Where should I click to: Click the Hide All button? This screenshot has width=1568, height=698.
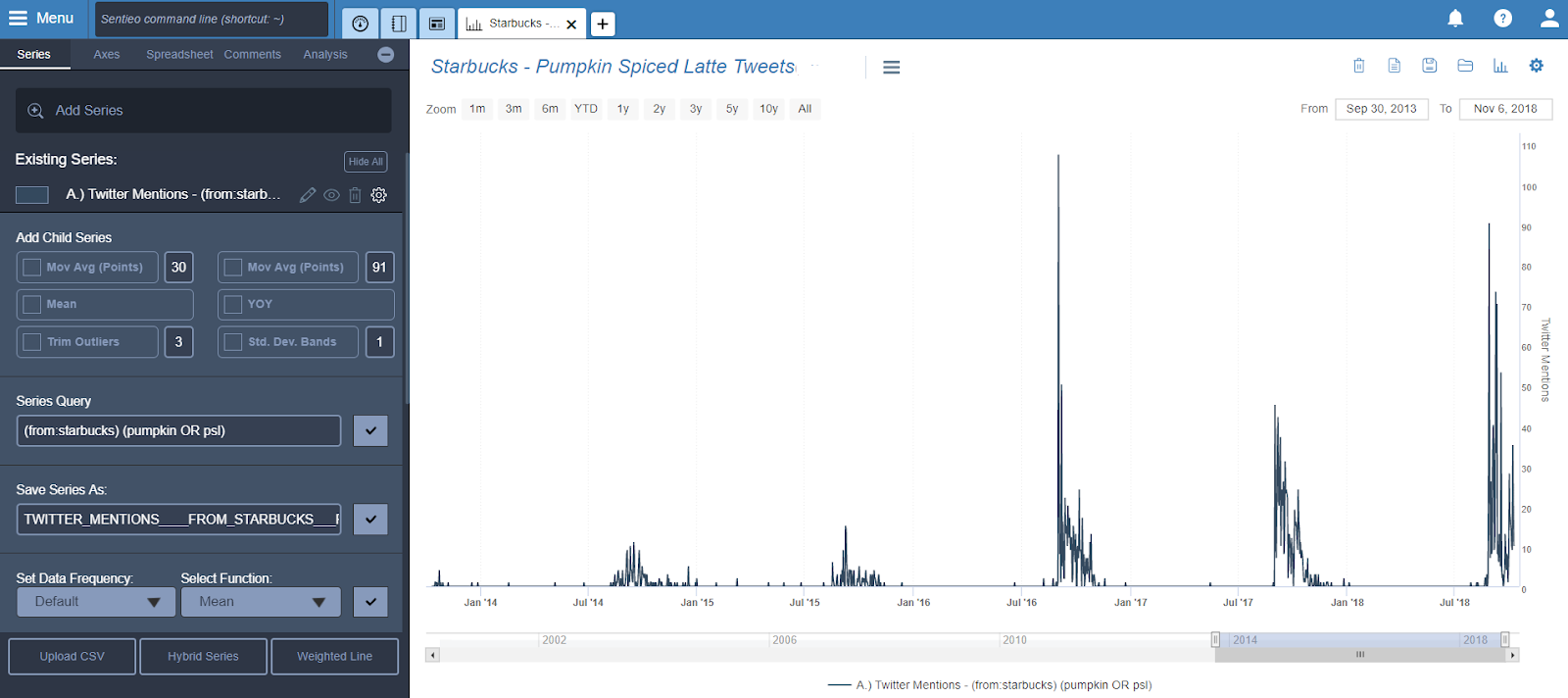click(366, 162)
